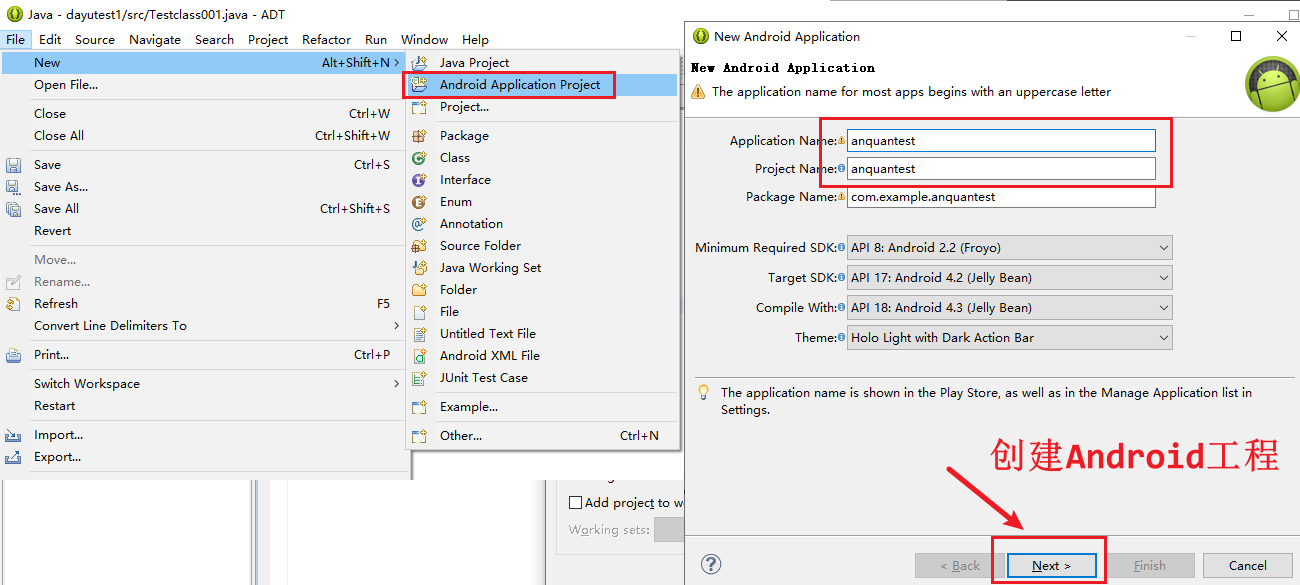
Task: Open the Edit menu
Action: click(50, 40)
